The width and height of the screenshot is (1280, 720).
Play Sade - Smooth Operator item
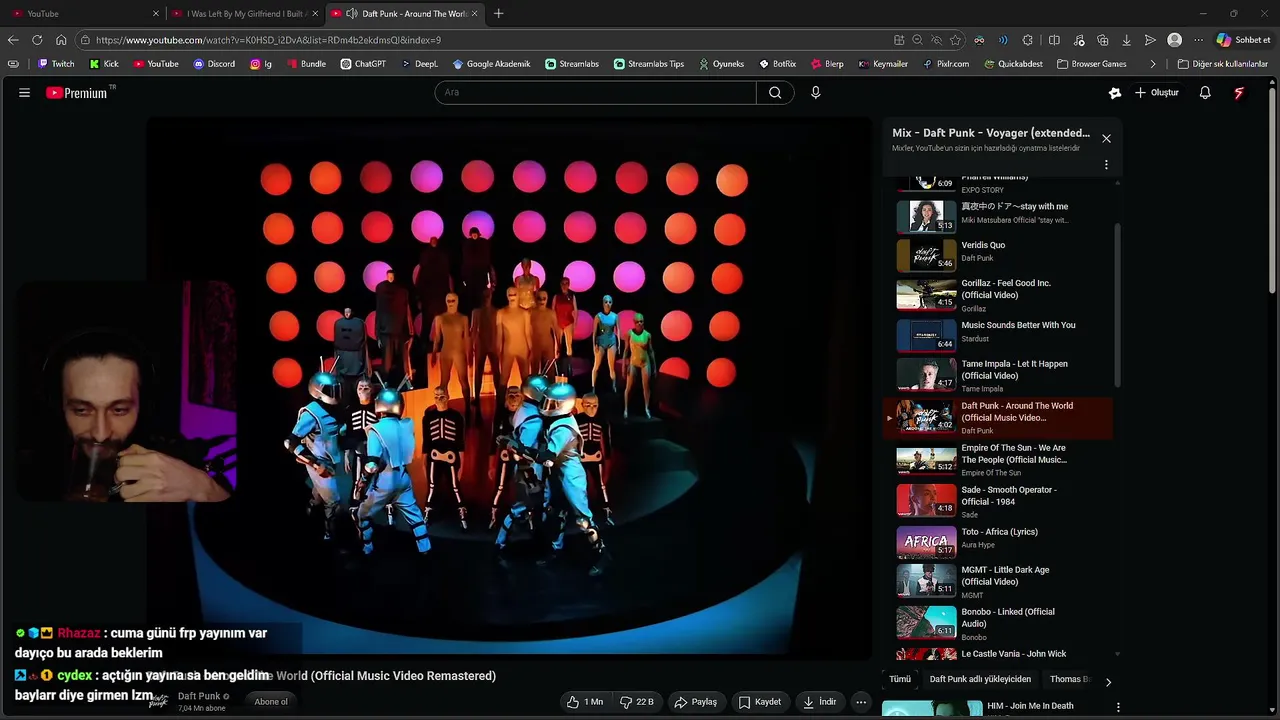click(998, 501)
